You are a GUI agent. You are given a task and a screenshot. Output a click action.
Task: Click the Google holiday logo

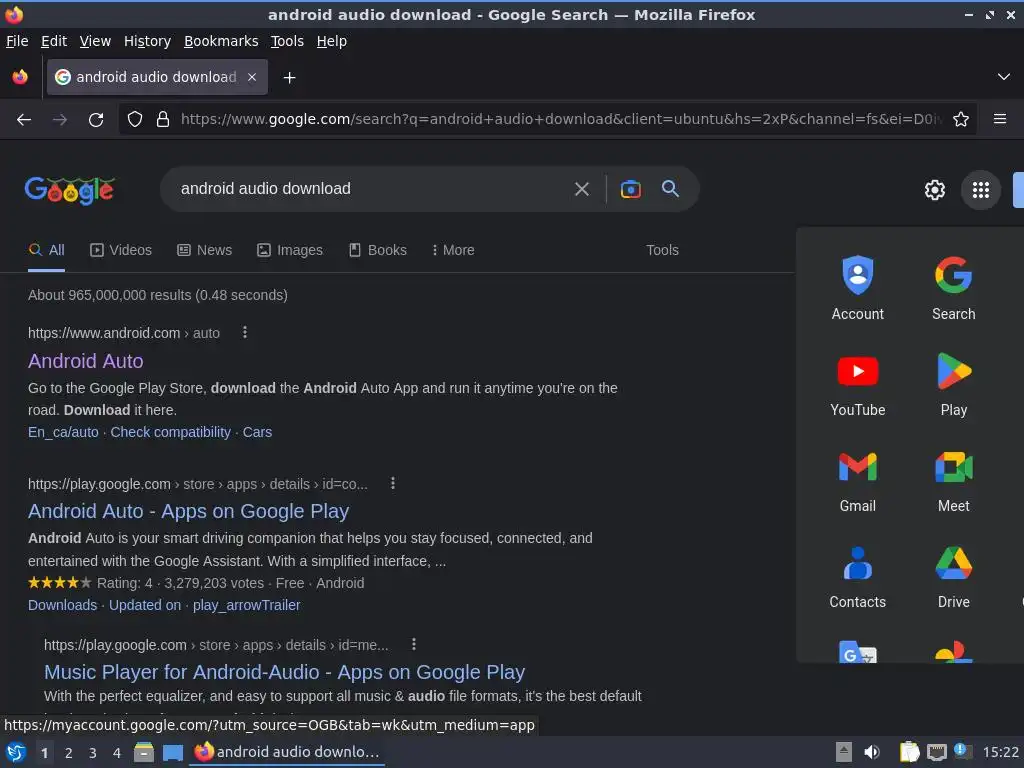[70, 190]
